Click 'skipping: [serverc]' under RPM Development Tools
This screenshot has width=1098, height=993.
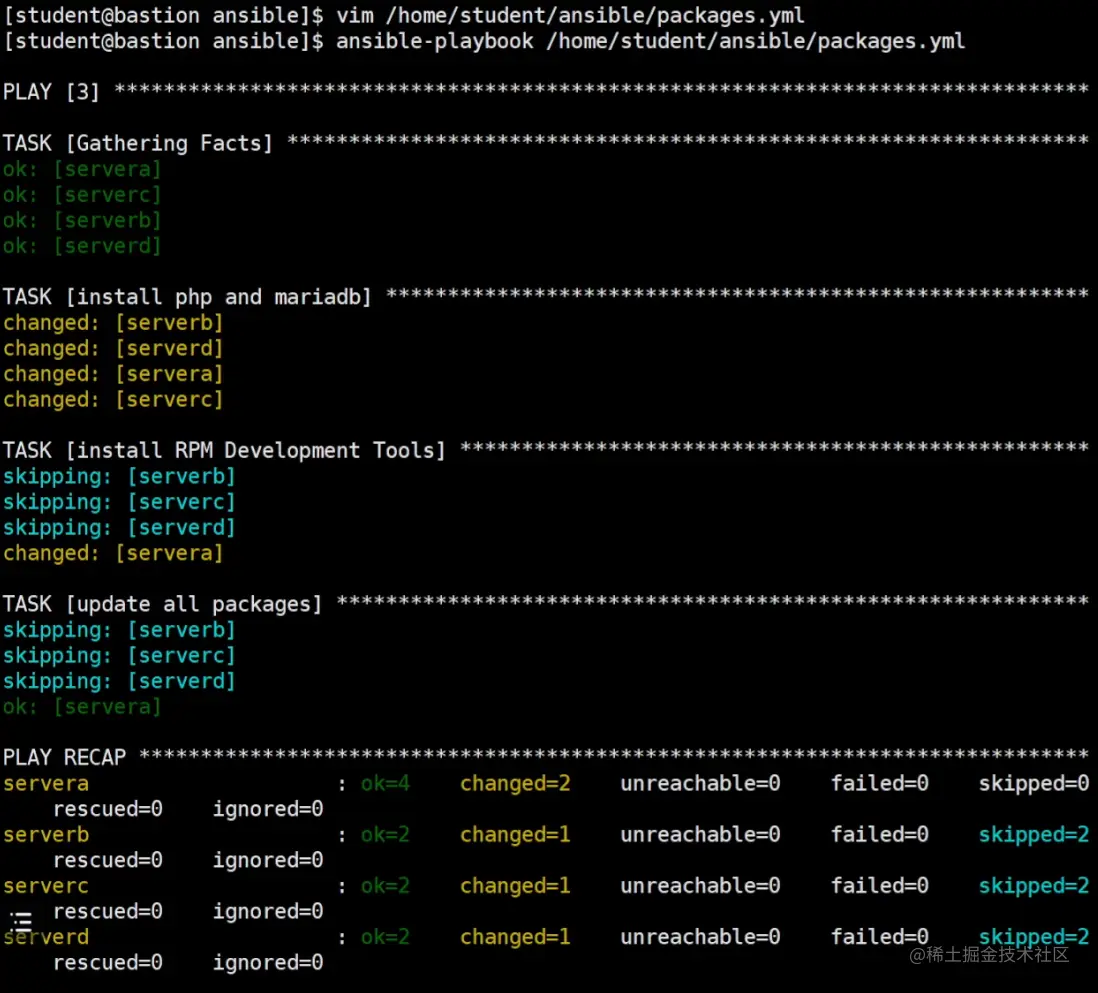point(119,502)
